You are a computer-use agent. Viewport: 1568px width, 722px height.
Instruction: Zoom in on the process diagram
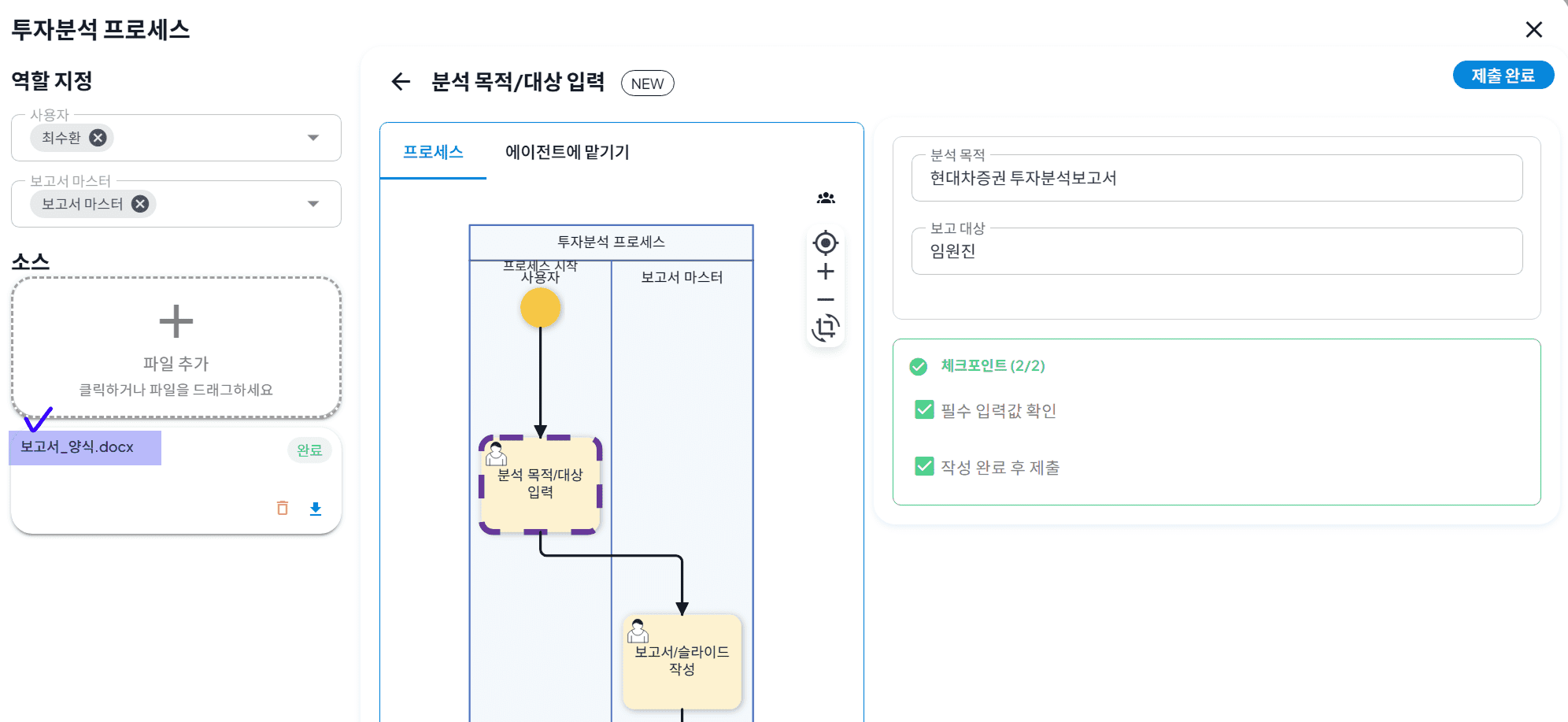tap(826, 272)
